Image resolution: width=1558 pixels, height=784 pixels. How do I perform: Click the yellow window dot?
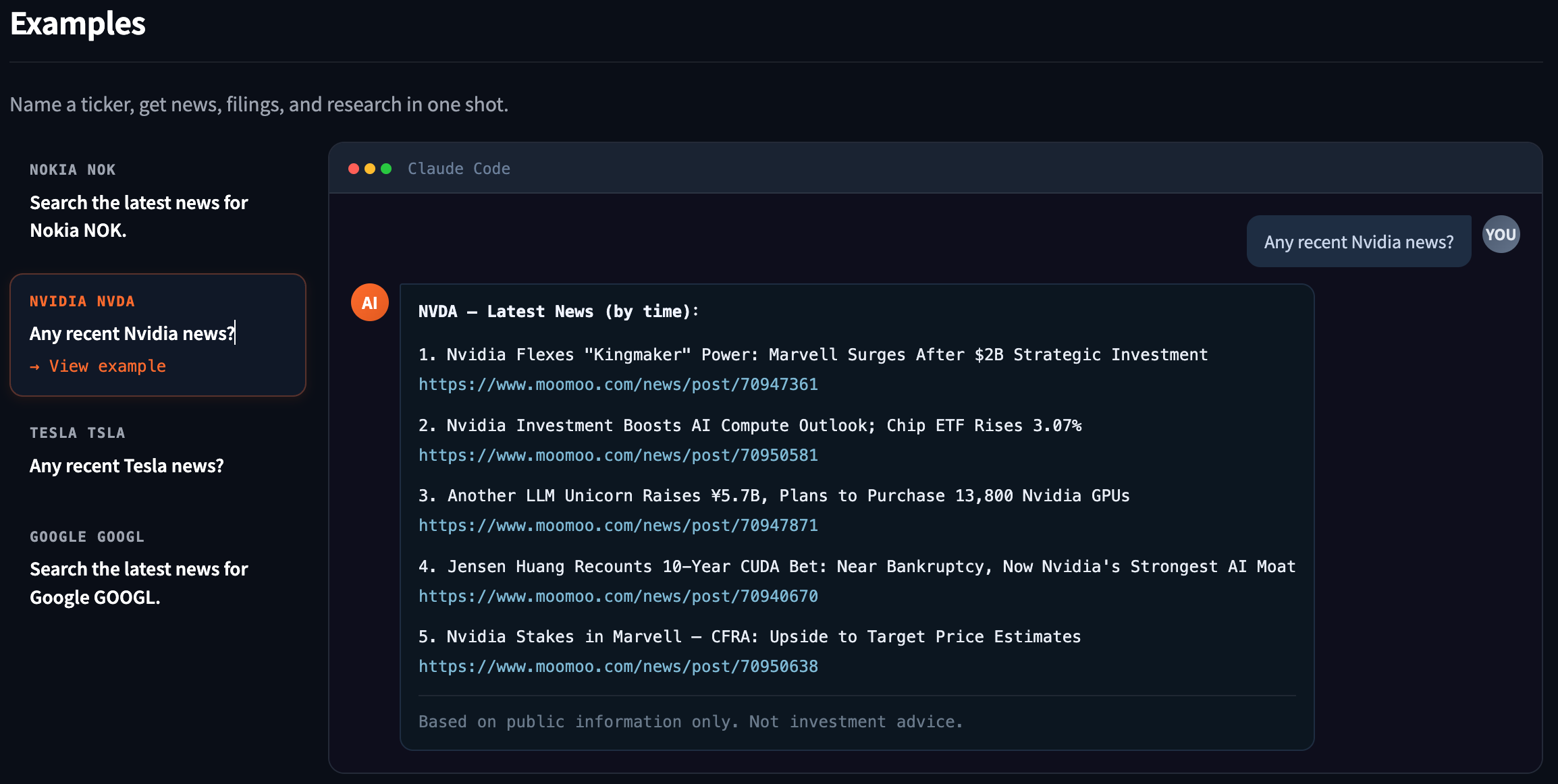[370, 169]
